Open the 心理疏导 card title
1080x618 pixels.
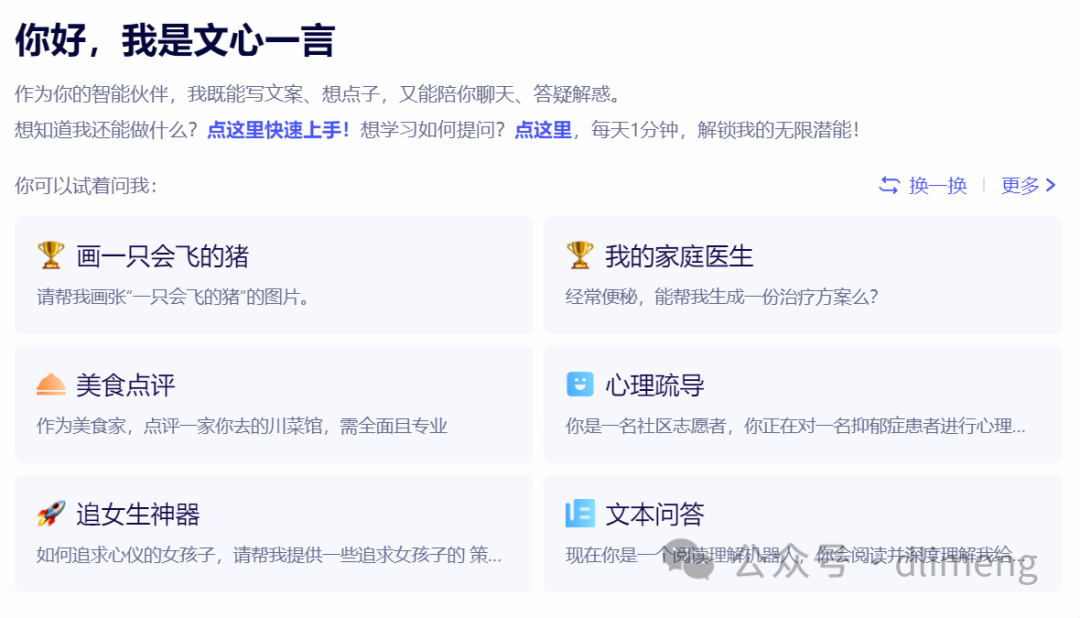tap(655, 386)
